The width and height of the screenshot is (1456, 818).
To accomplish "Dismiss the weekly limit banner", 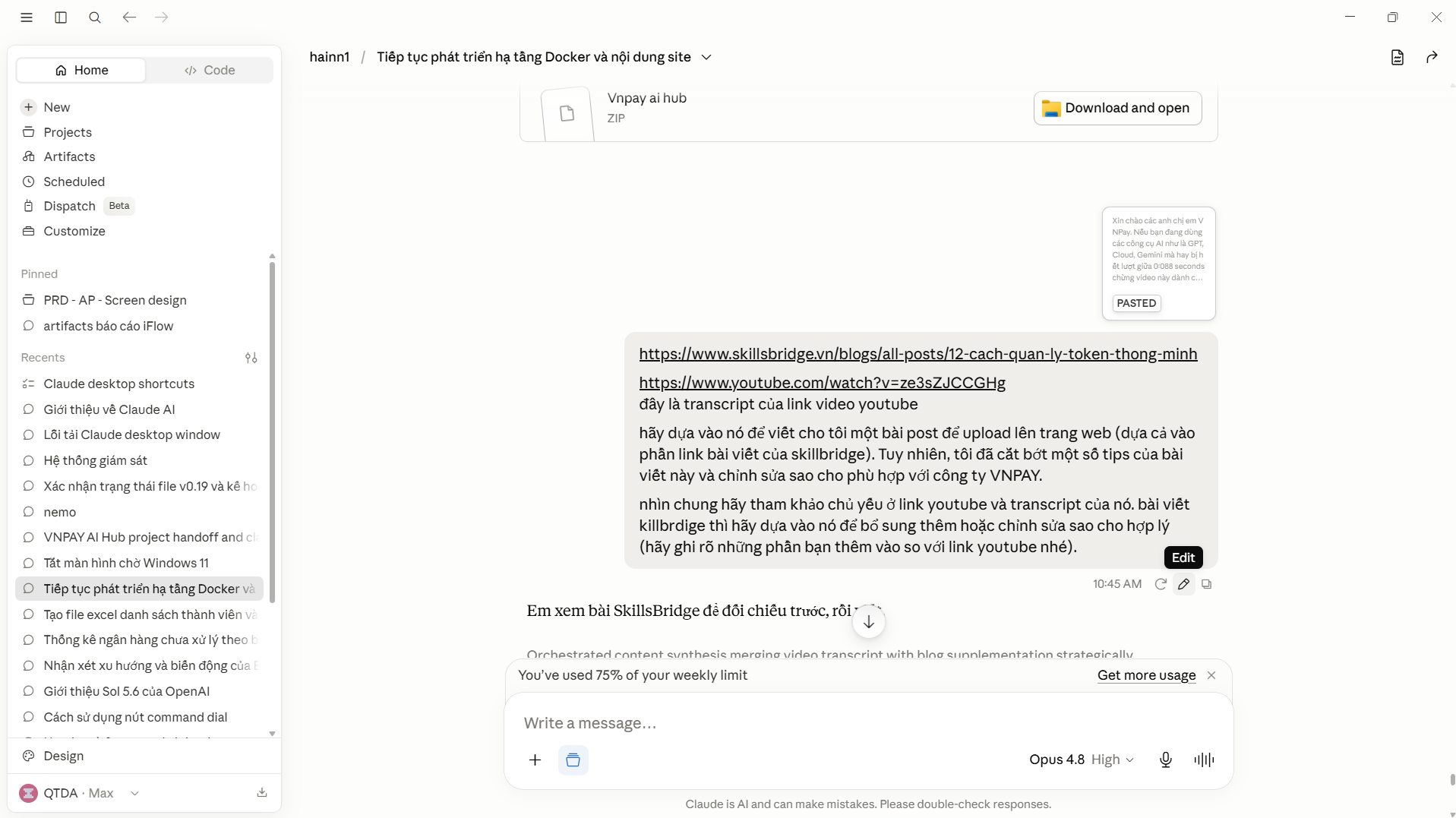I will [x=1211, y=675].
